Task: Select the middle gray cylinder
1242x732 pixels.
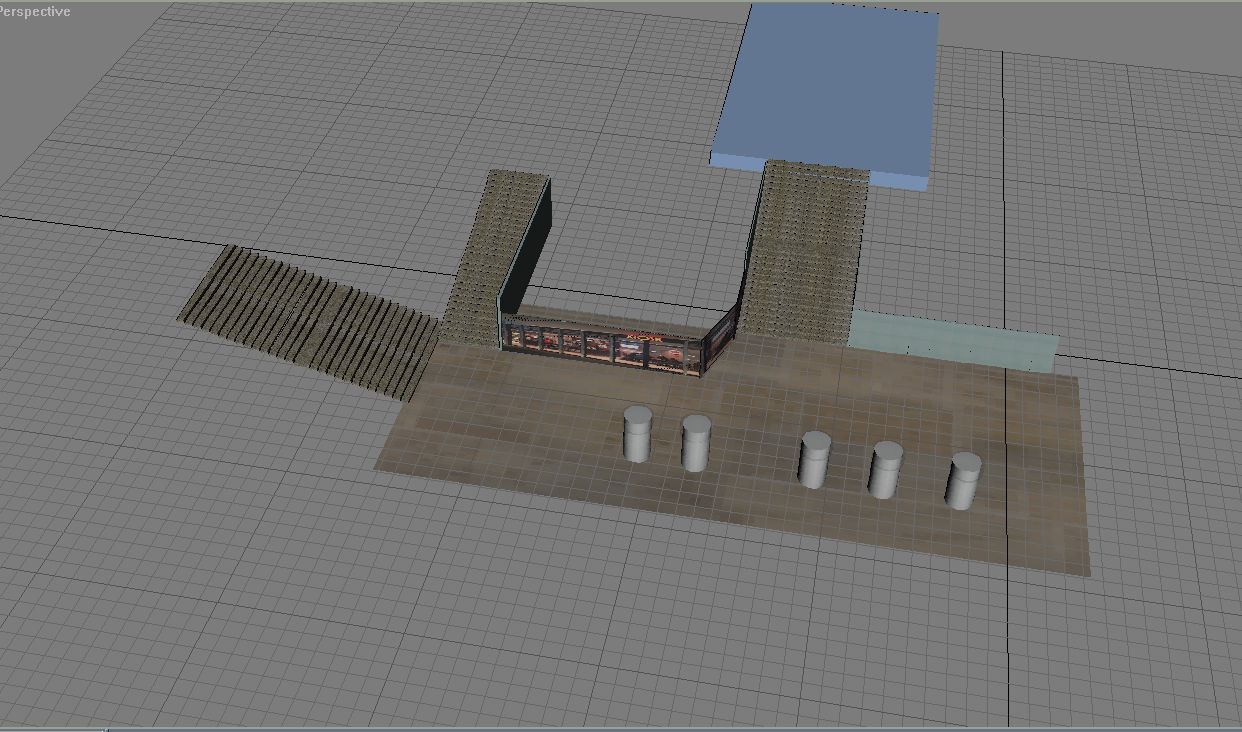Action: 815,460
